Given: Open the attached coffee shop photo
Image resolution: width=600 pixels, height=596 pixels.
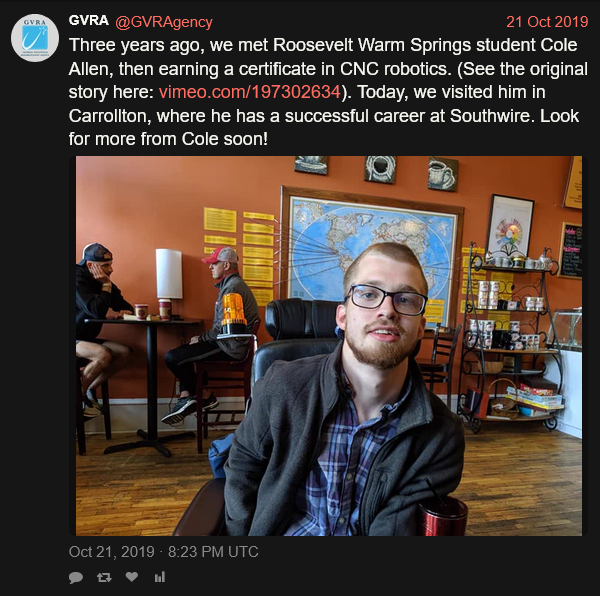Looking at the screenshot, I should point(329,346).
